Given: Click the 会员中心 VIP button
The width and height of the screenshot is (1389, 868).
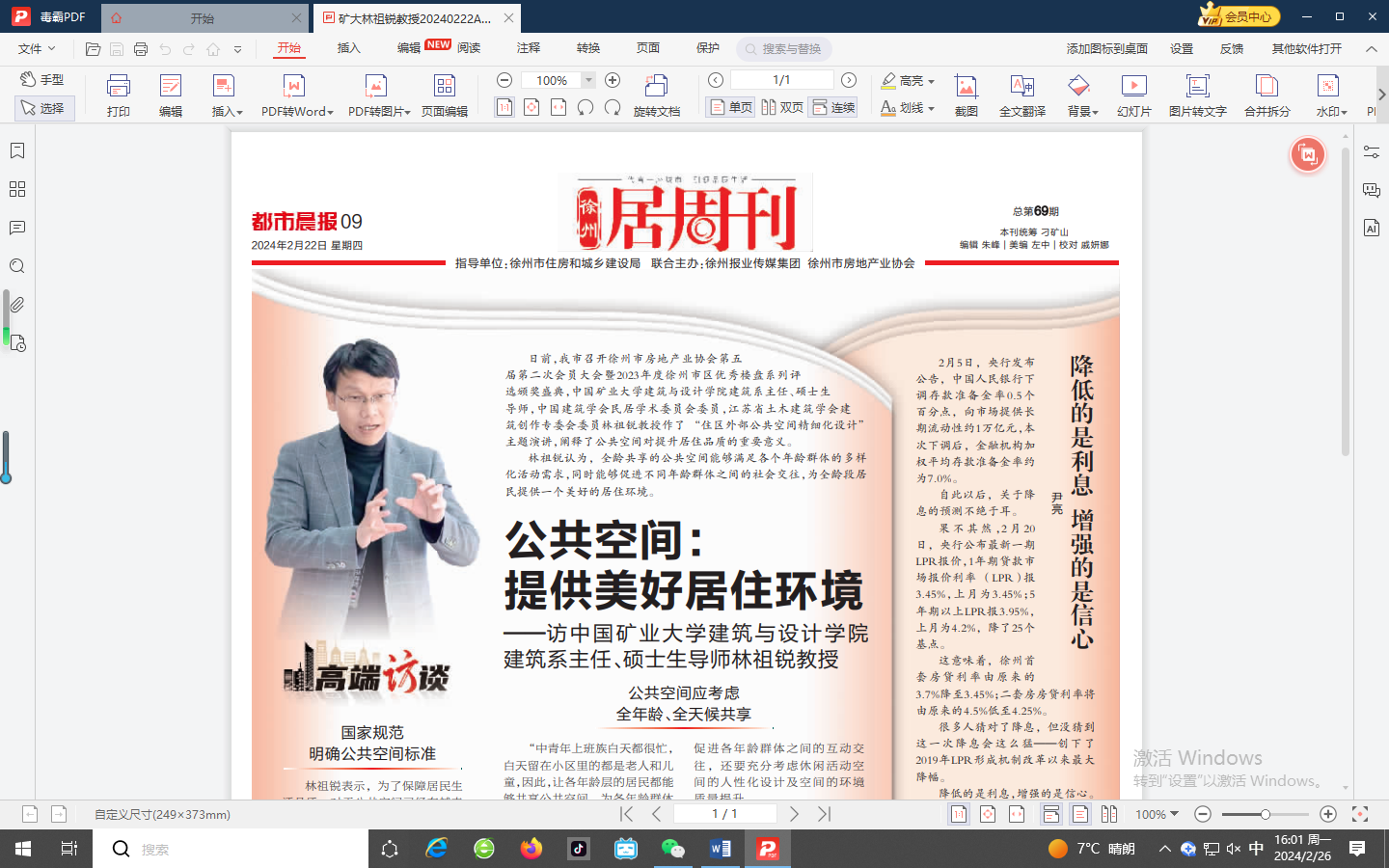Looking at the screenshot, I should click(1239, 16).
